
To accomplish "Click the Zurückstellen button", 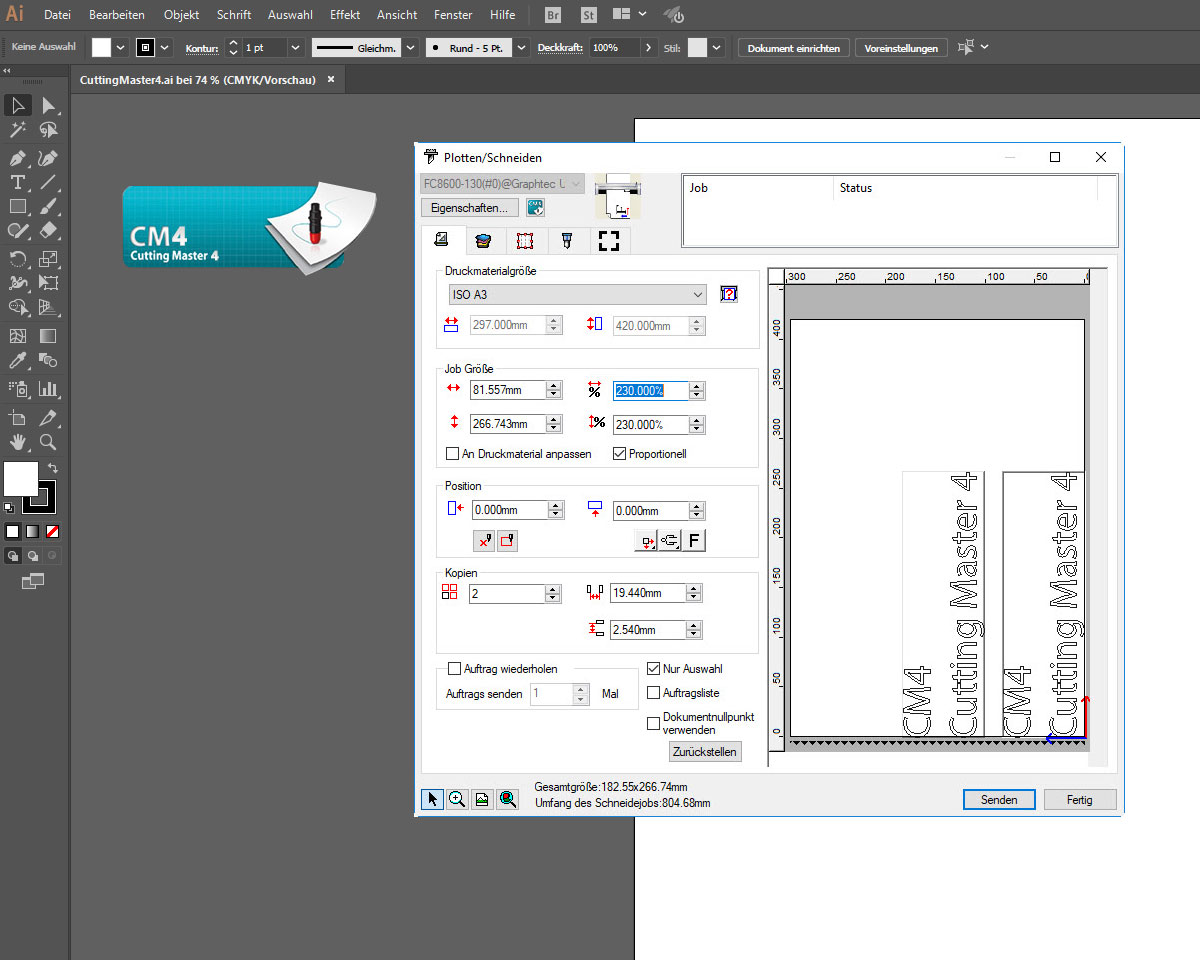I will click(x=705, y=751).
